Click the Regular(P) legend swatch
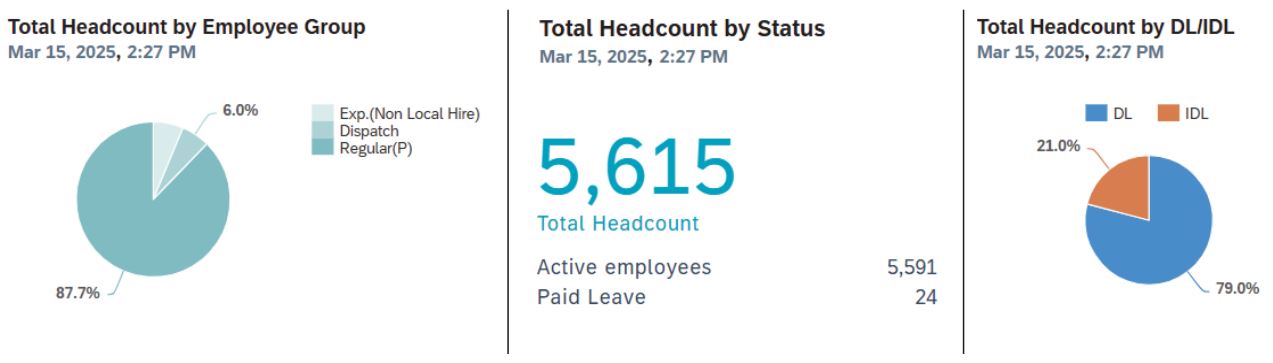This screenshot has width=1273, height=363. [x=322, y=147]
